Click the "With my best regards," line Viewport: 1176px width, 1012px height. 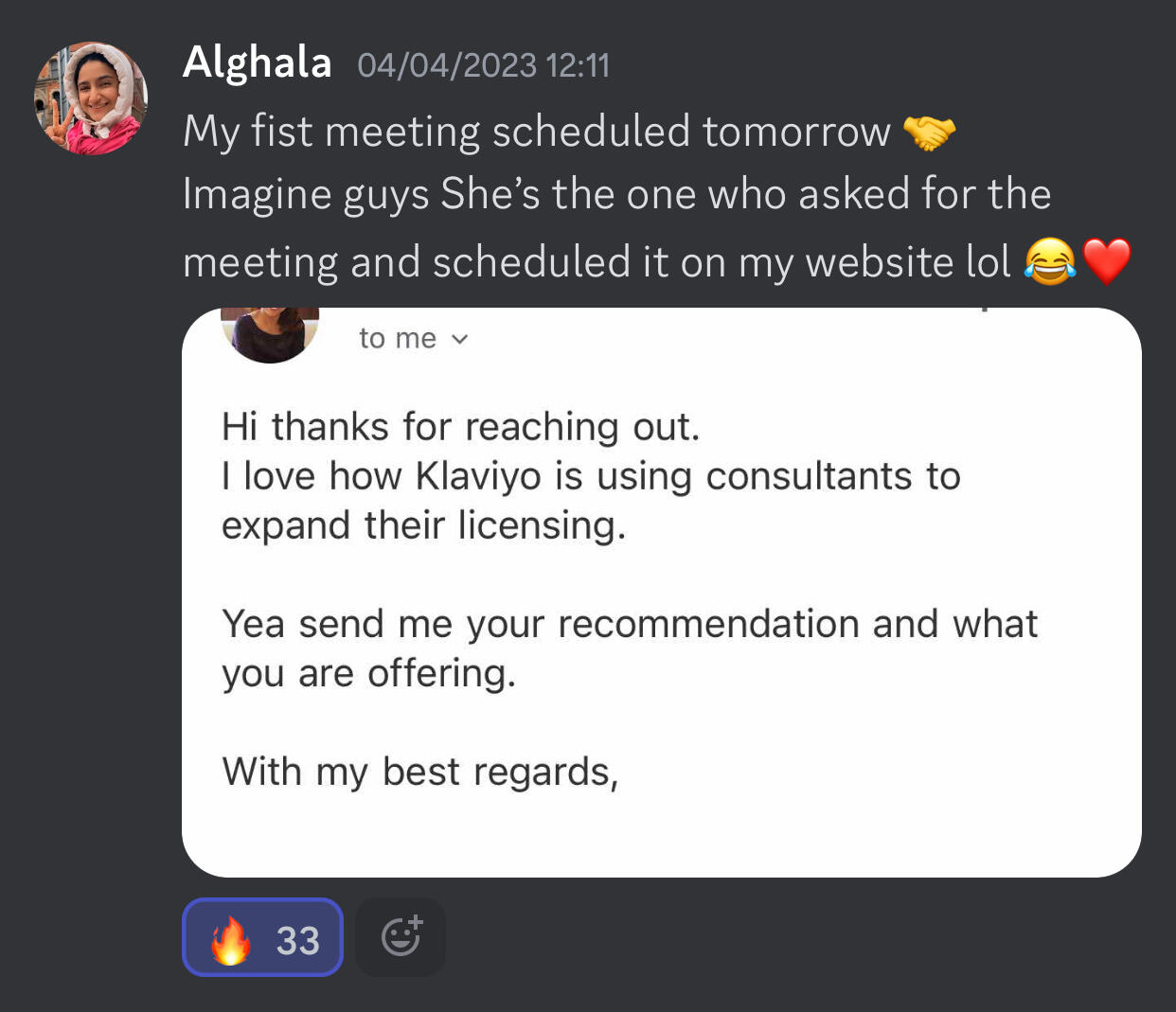(x=419, y=772)
